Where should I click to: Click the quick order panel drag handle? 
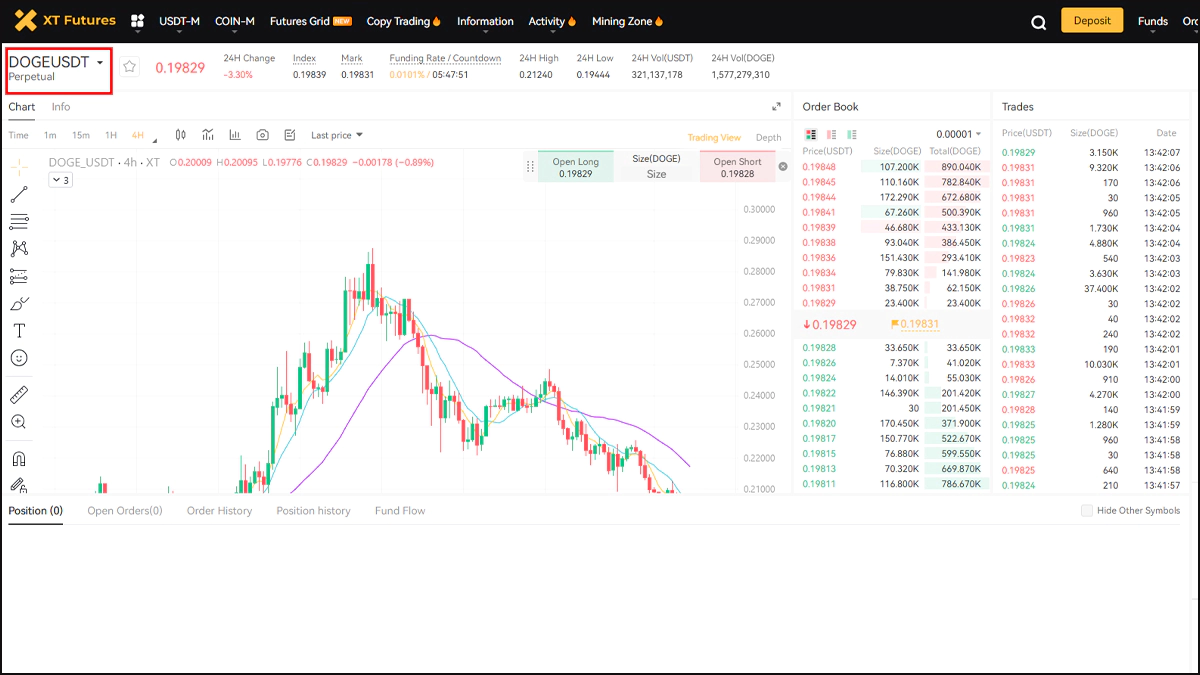531,167
